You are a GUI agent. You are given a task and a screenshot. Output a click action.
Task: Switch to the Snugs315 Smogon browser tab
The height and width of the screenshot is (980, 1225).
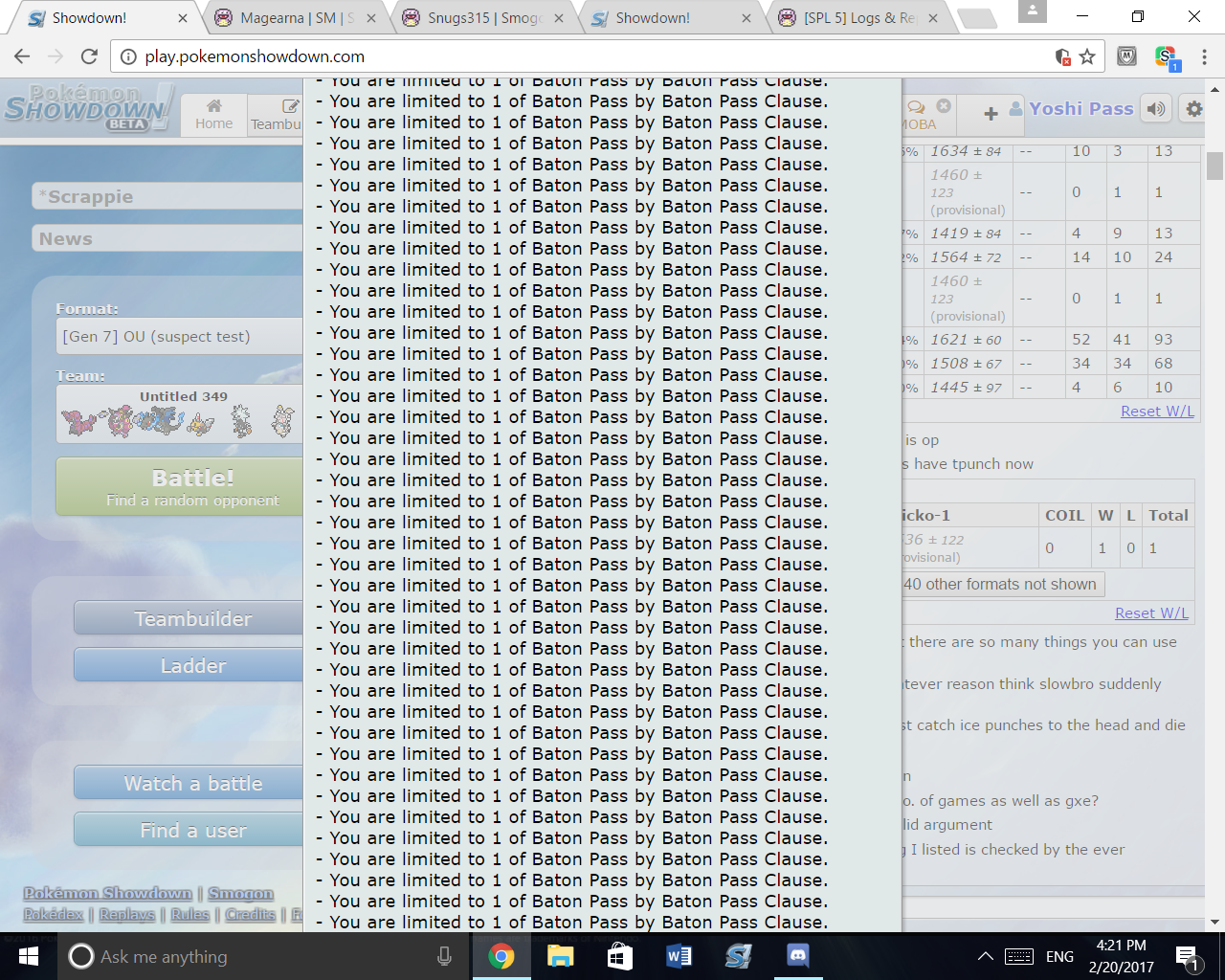click(484, 18)
